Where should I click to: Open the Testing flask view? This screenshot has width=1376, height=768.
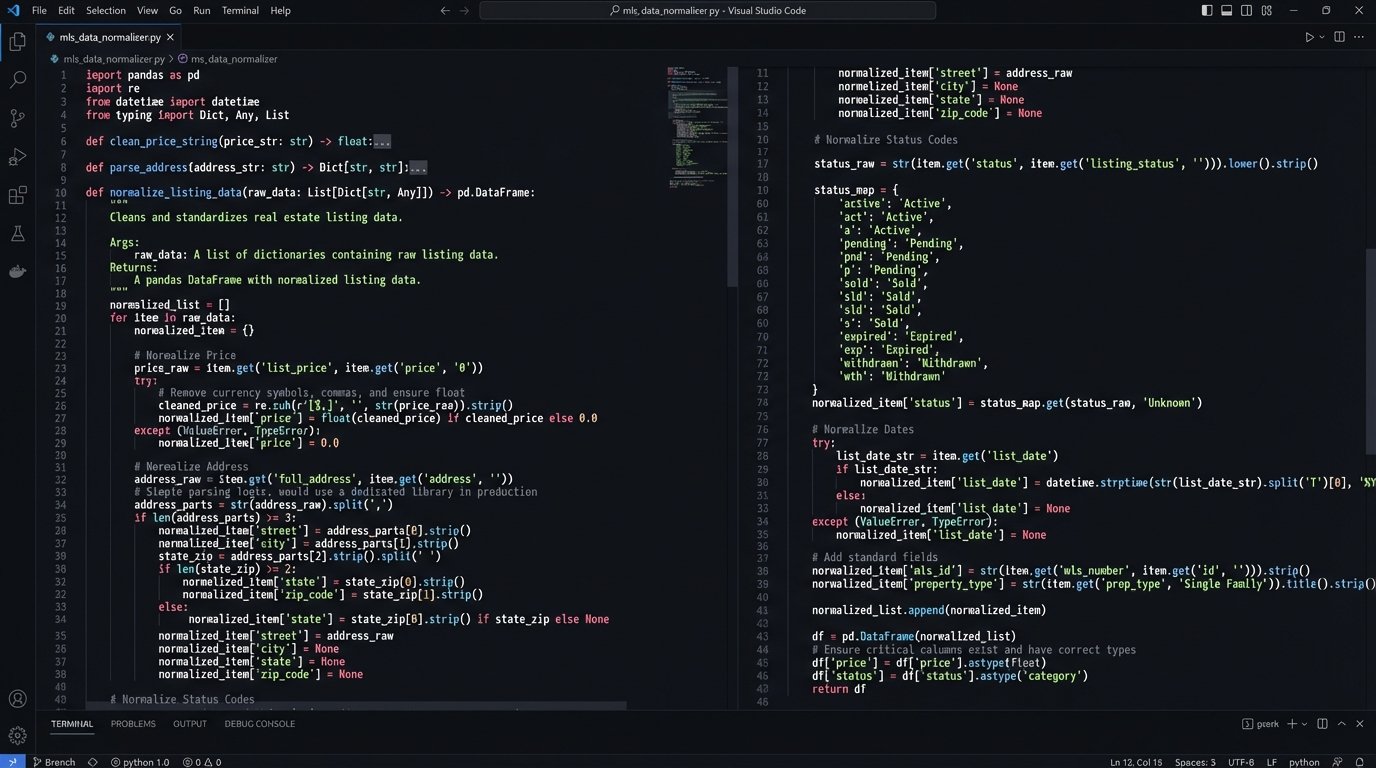point(17,234)
